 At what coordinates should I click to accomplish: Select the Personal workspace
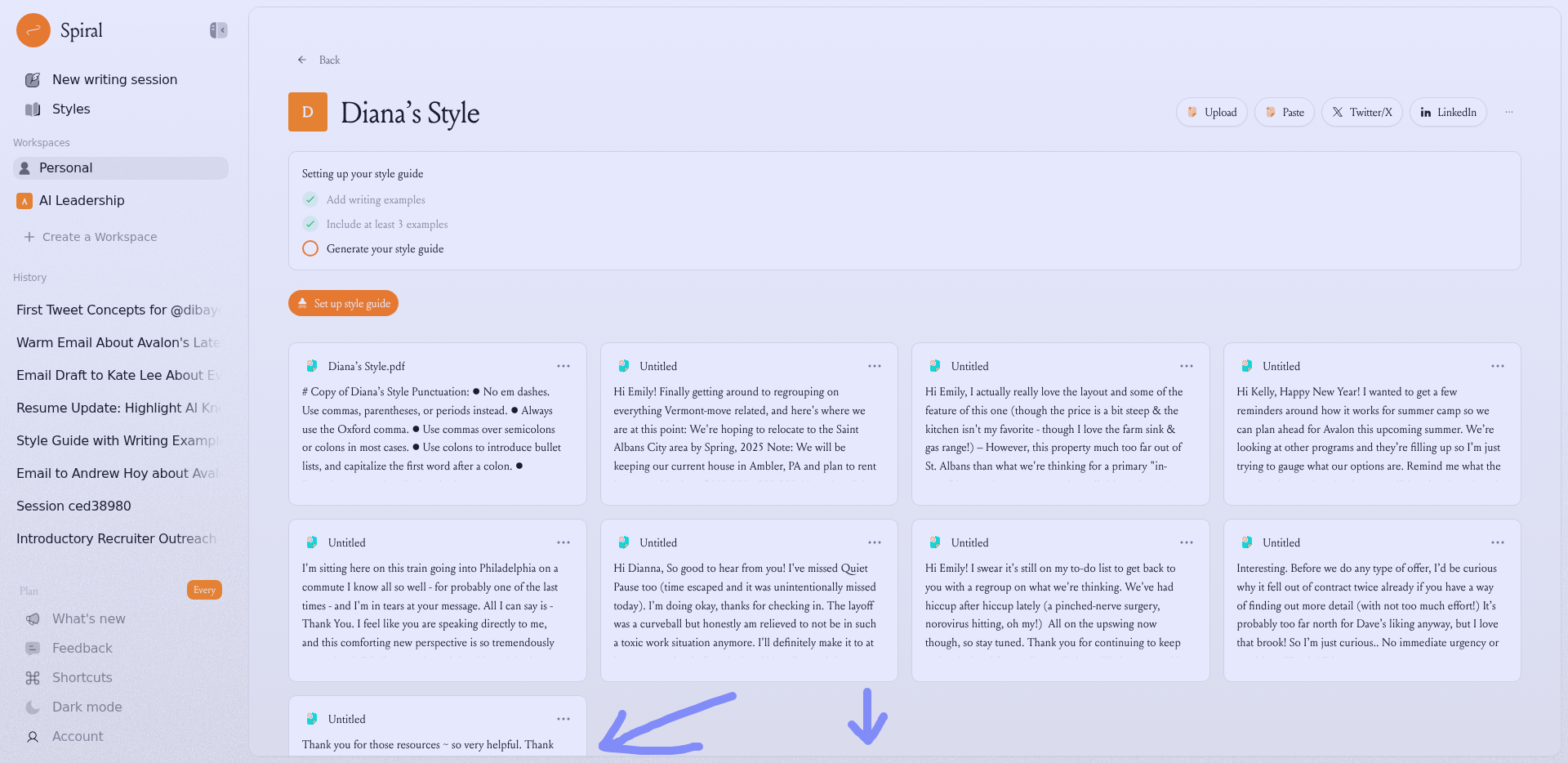tap(65, 167)
